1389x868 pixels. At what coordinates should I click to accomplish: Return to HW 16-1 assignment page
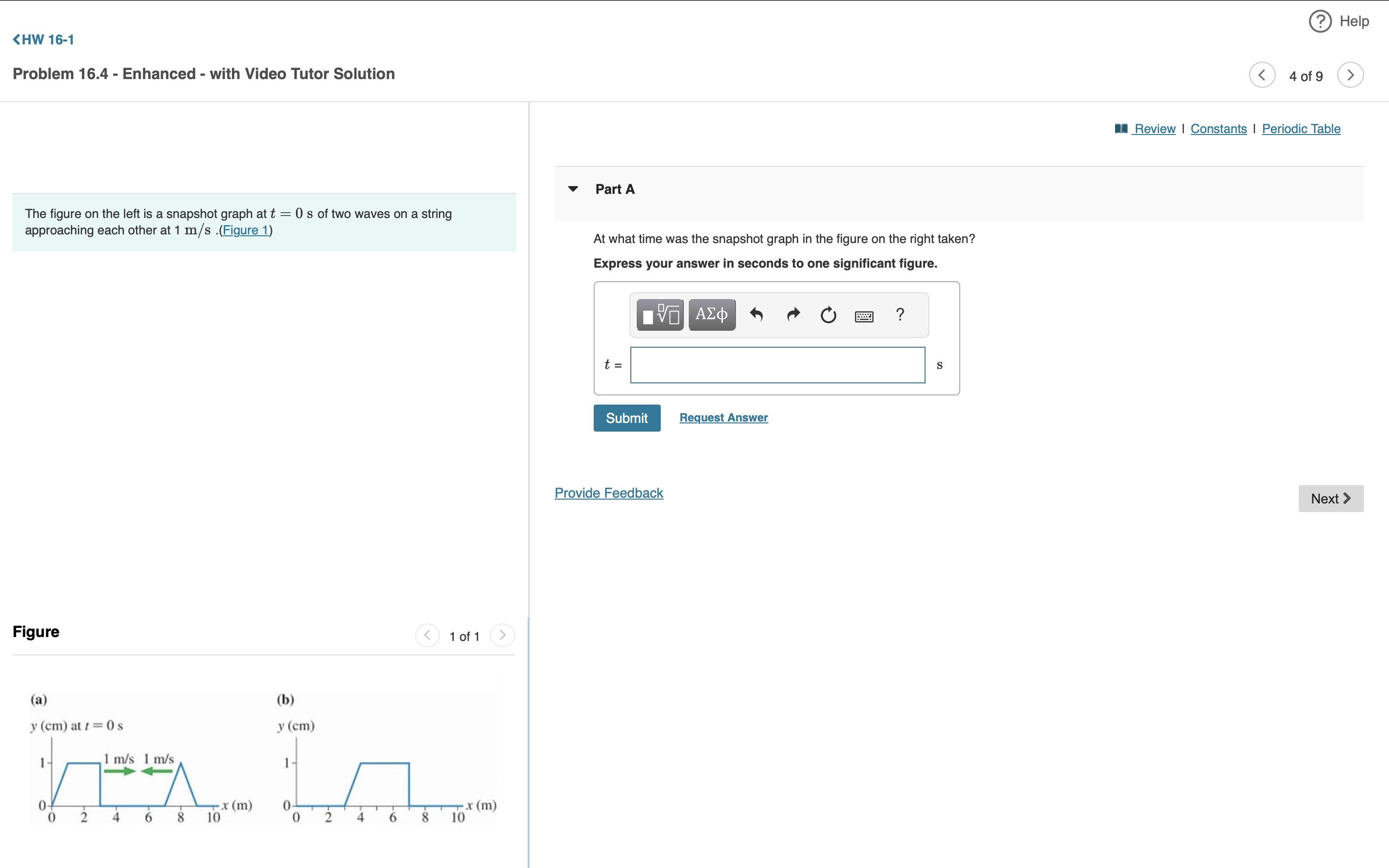coord(42,39)
